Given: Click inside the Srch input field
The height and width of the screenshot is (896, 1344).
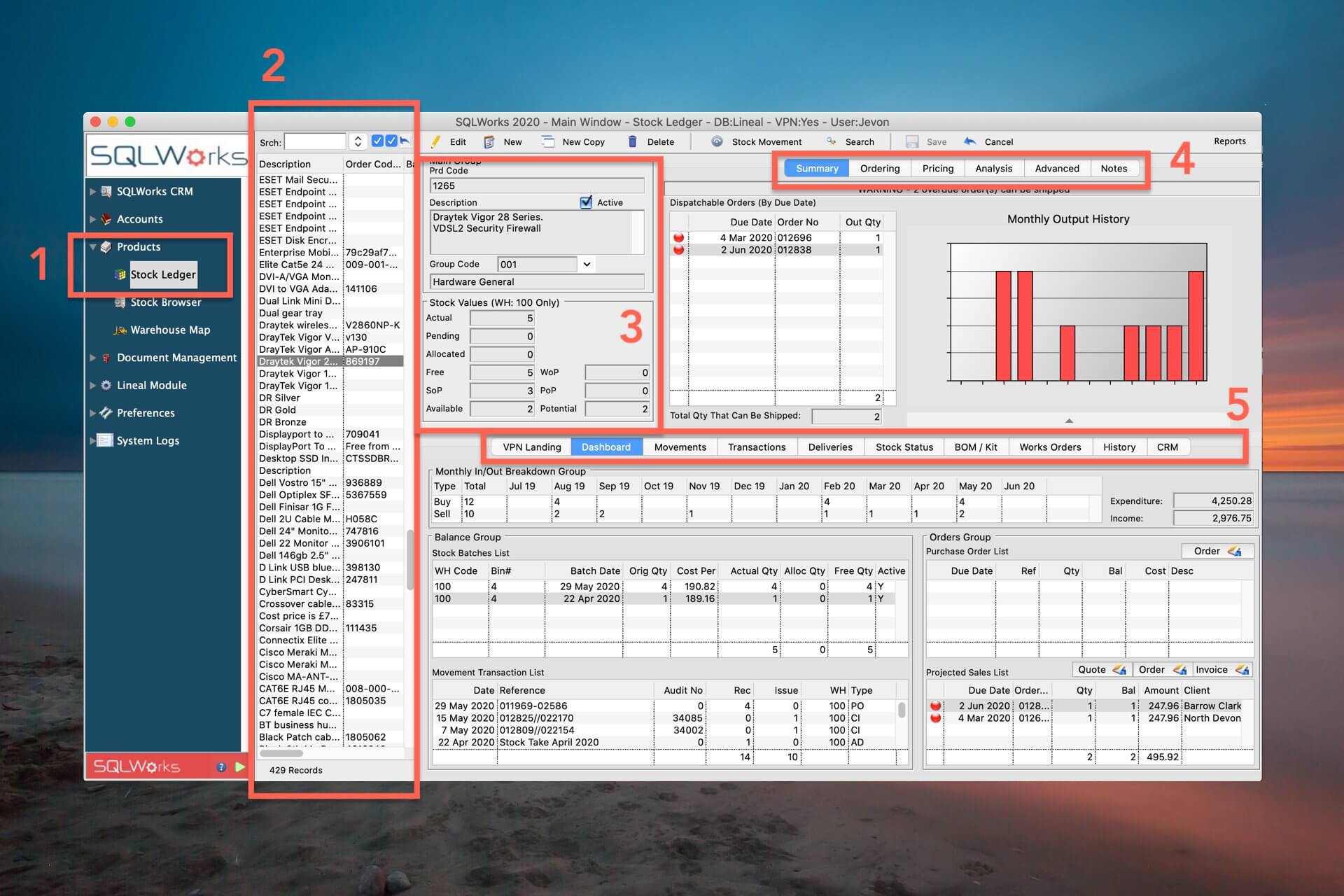Looking at the screenshot, I should 315,141.
